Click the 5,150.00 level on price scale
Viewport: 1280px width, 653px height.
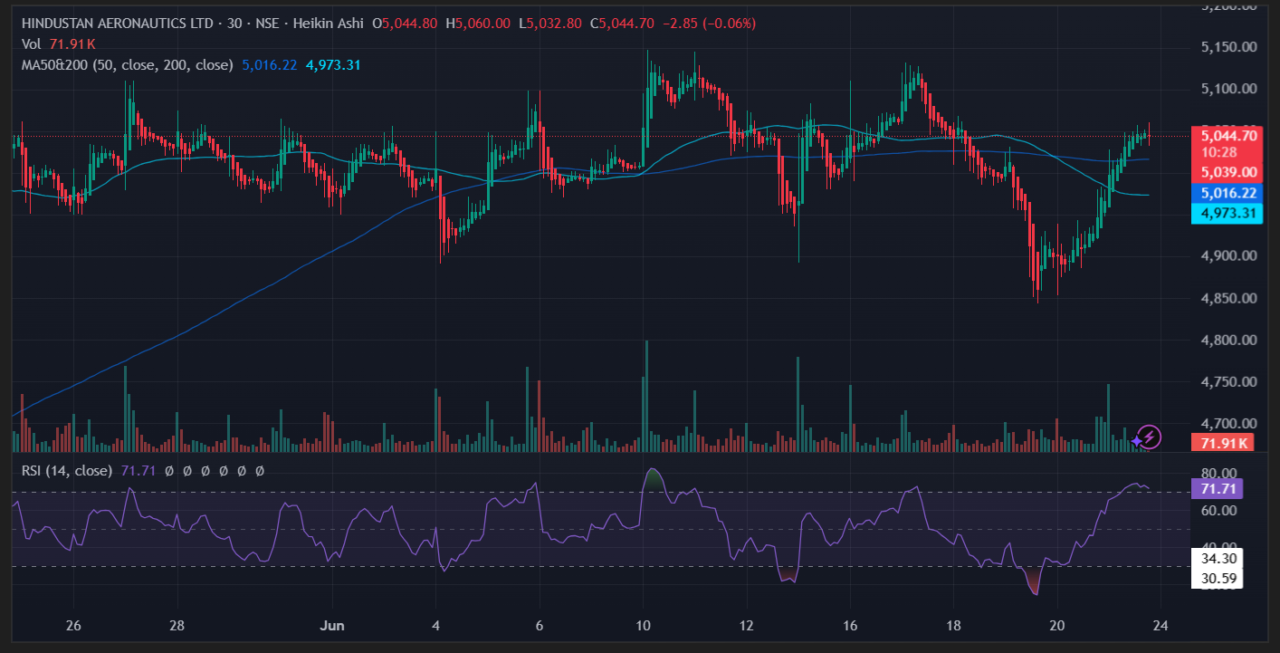(x=1227, y=47)
